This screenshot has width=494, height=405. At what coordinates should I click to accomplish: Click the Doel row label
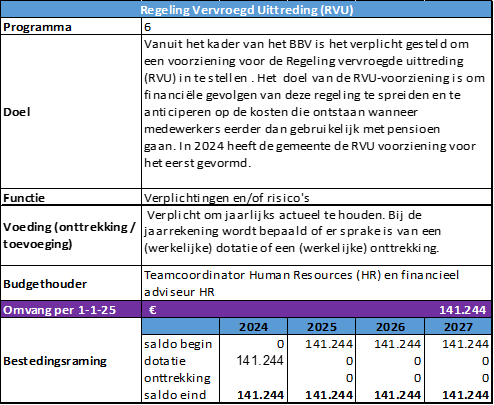tap(71, 112)
